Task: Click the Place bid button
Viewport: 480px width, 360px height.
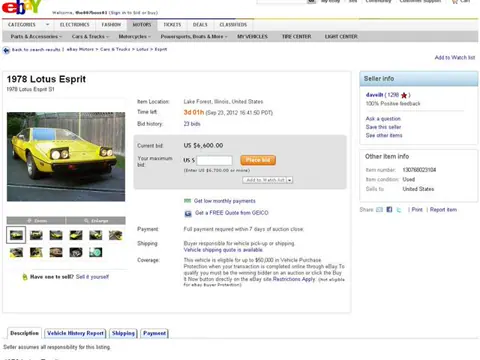Action: click(258, 160)
